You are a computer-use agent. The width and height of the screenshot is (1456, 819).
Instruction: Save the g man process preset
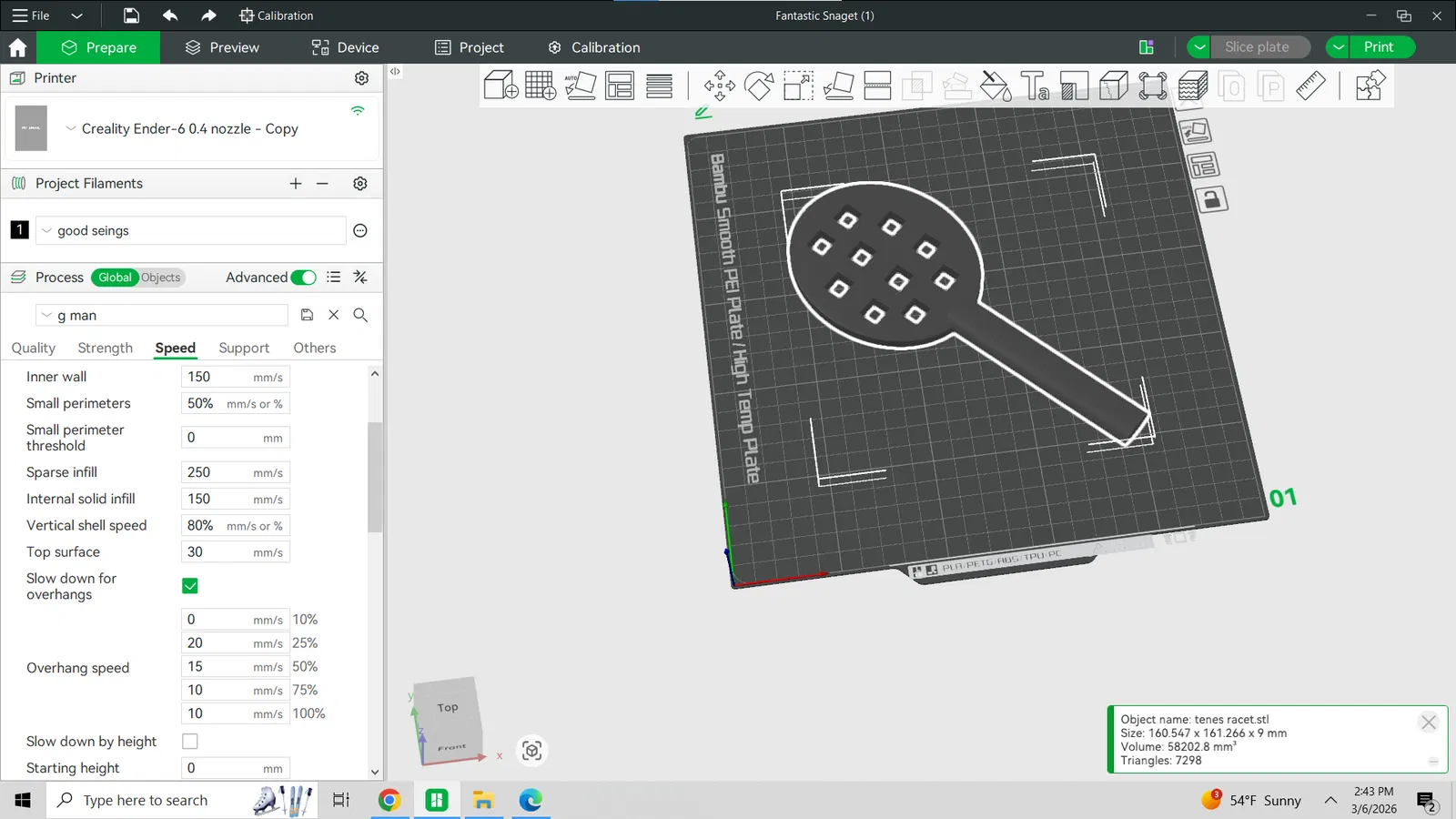point(308,315)
